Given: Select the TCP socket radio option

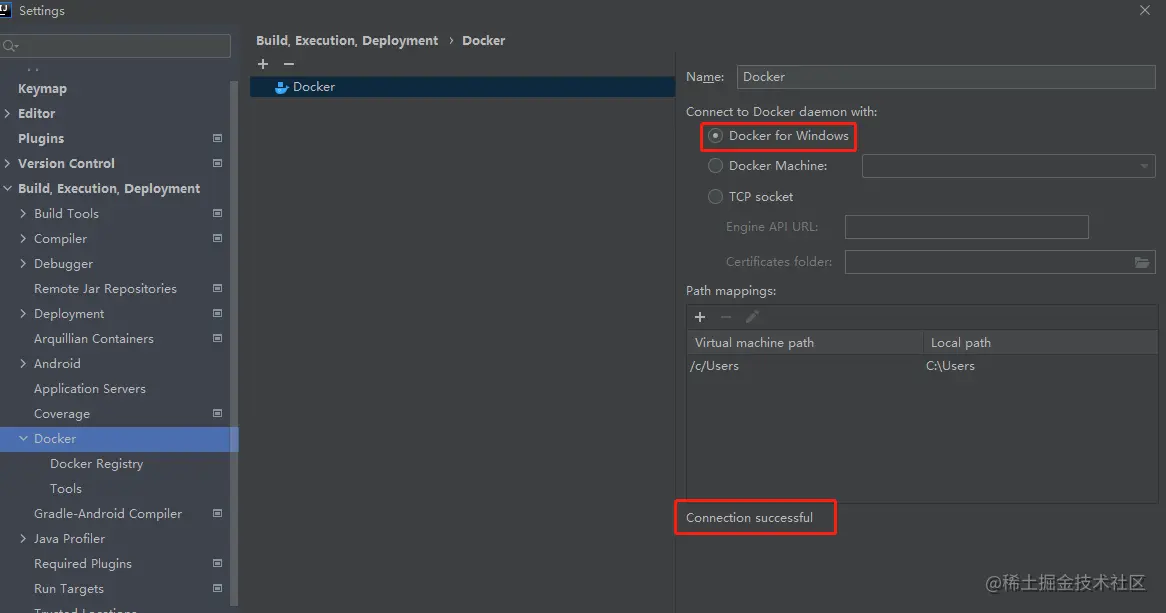Looking at the screenshot, I should (715, 196).
